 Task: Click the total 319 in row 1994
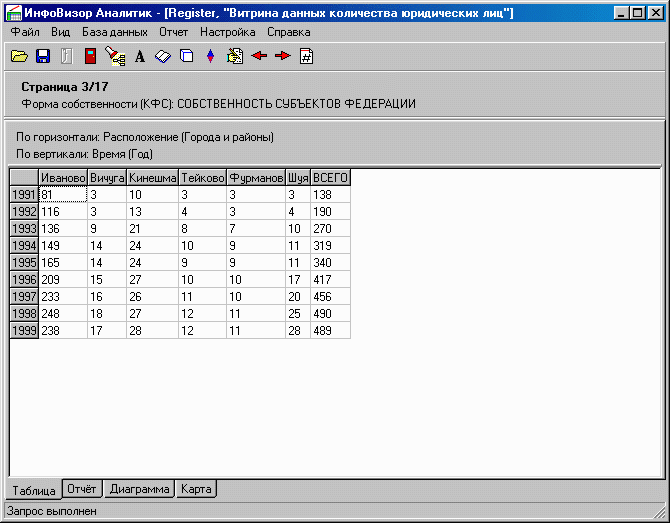330,246
